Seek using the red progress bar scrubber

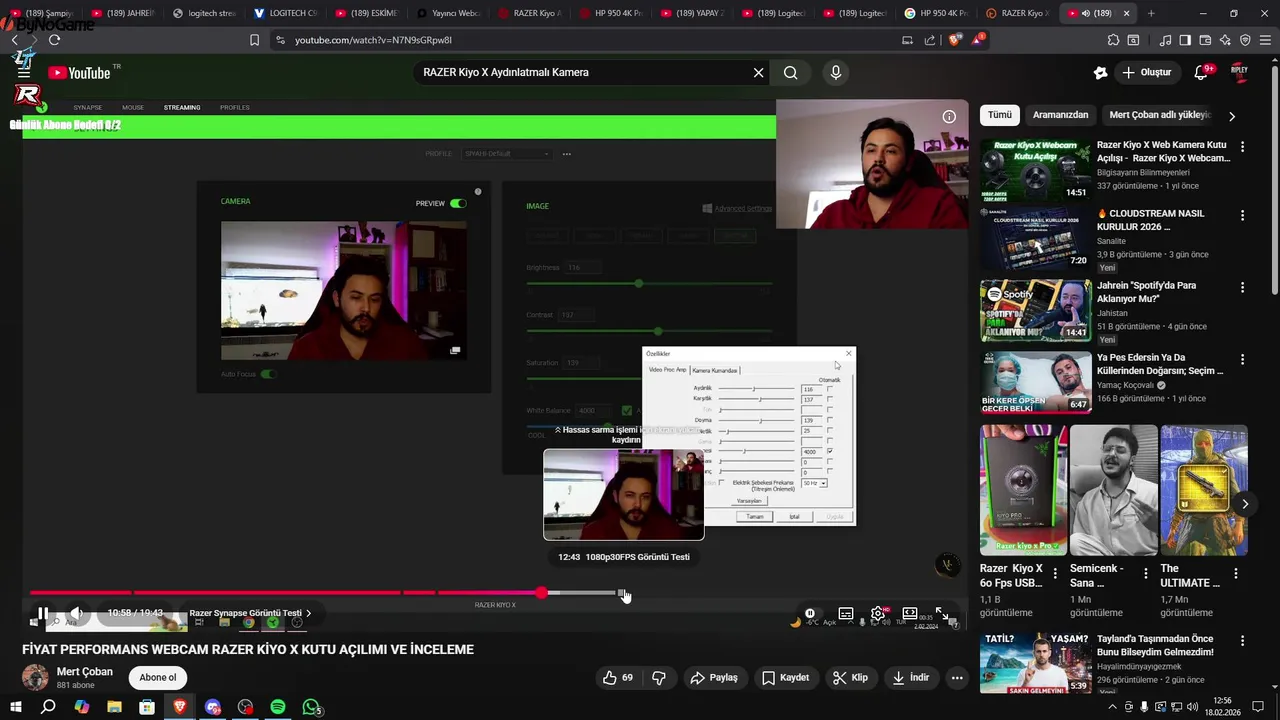[541, 593]
